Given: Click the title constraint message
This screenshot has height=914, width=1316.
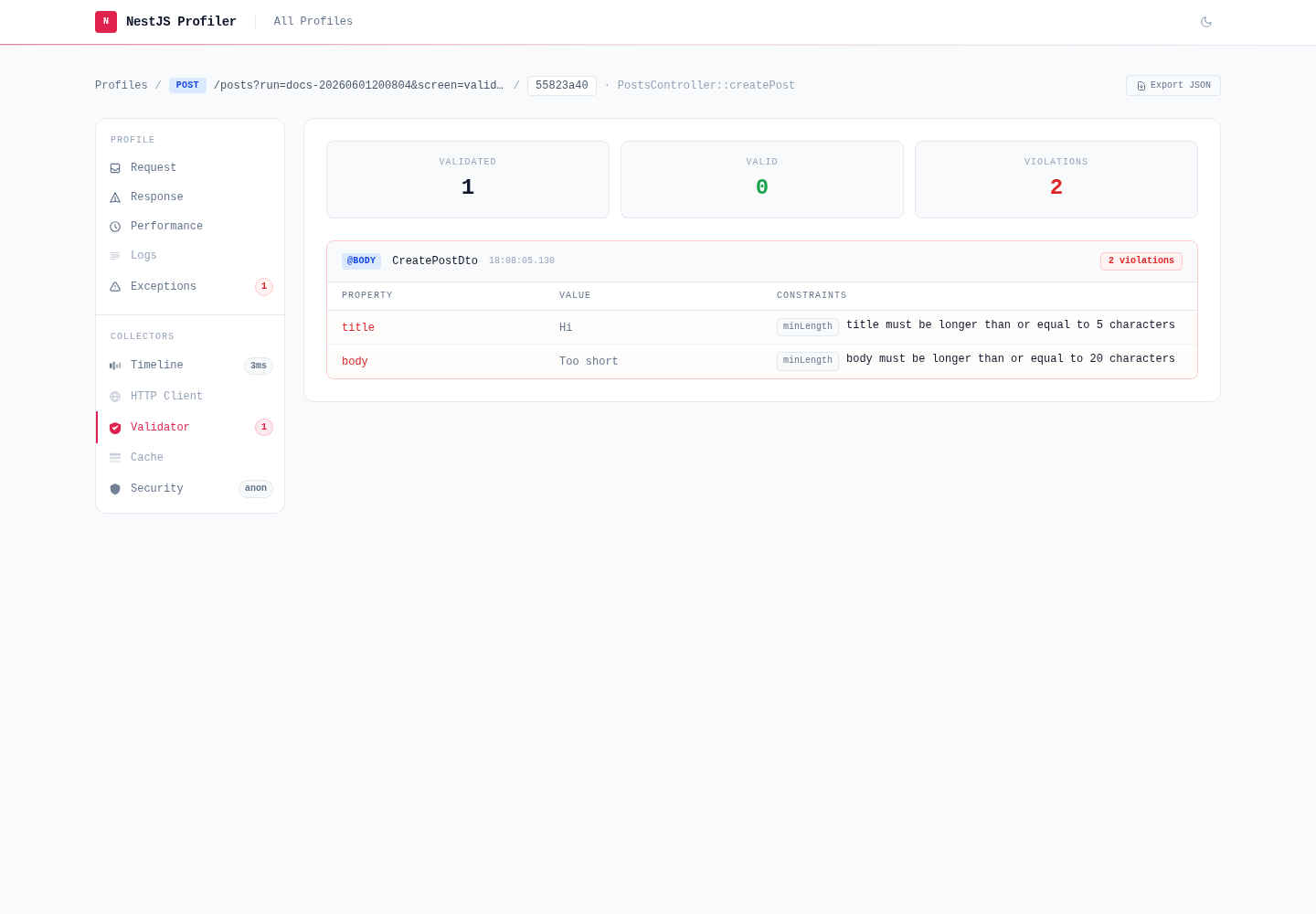Looking at the screenshot, I should (x=1011, y=325).
